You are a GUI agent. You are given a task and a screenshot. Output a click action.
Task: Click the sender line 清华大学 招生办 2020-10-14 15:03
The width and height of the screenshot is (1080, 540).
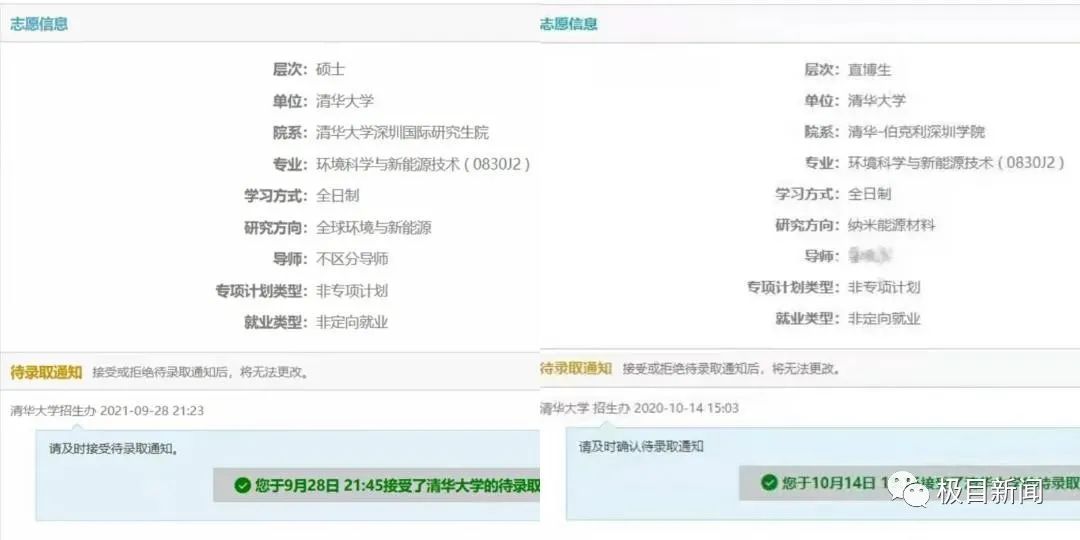(x=639, y=408)
